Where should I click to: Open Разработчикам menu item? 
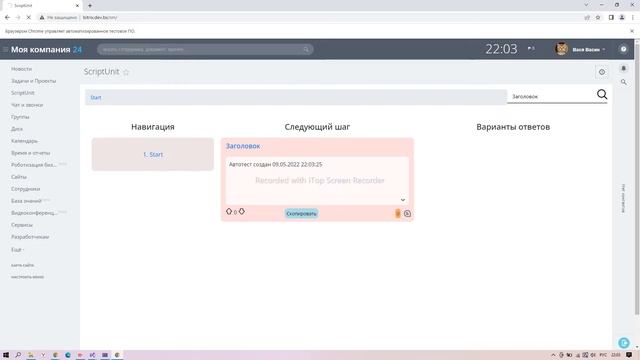(30, 237)
